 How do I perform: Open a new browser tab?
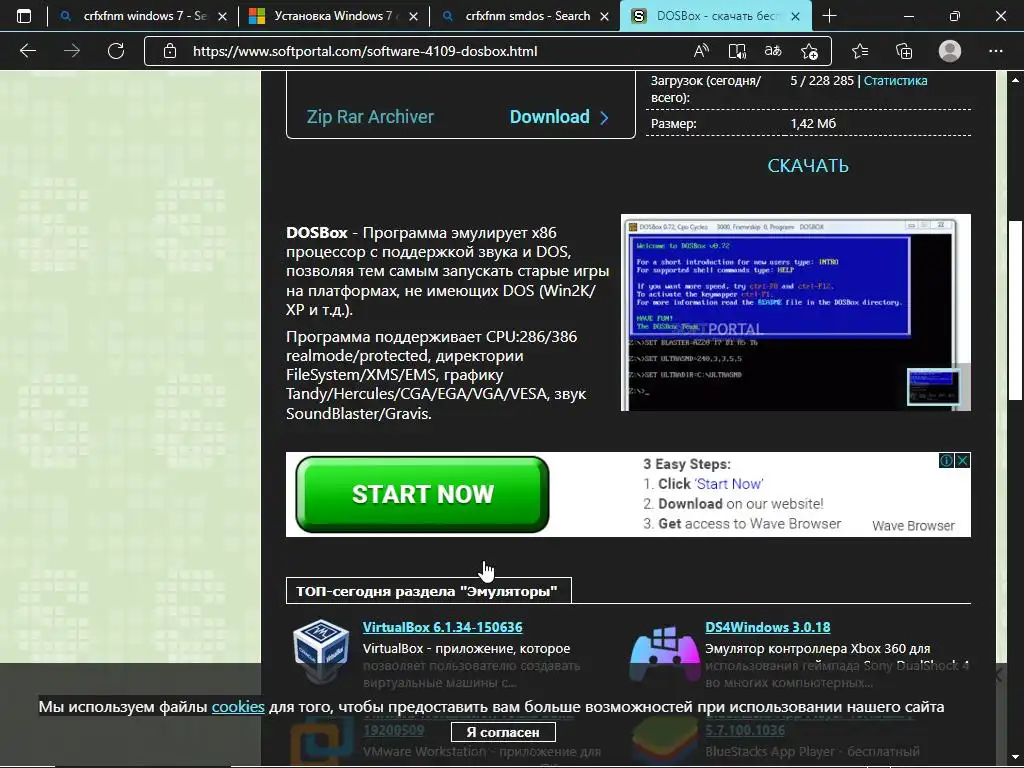pyautogui.click(x=829, y=16)
